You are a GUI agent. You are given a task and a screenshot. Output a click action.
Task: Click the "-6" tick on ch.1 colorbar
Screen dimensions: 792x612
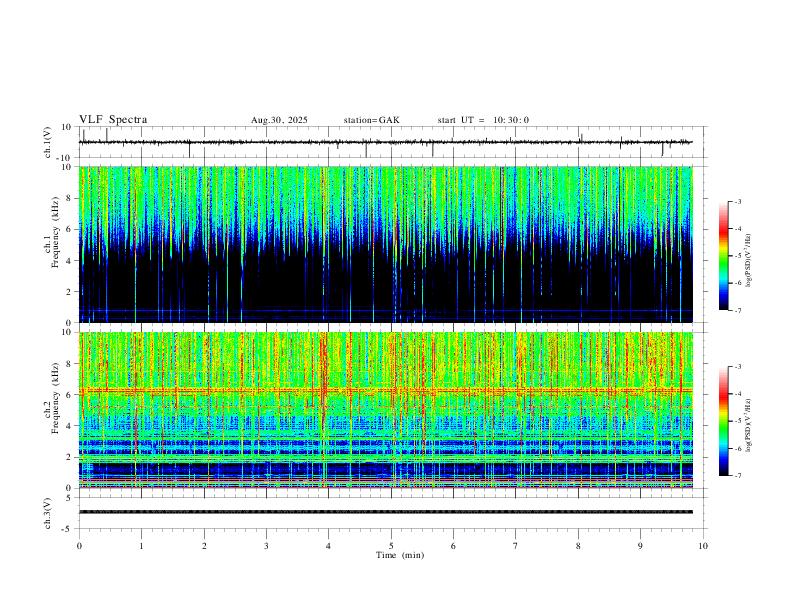[738, 283]
